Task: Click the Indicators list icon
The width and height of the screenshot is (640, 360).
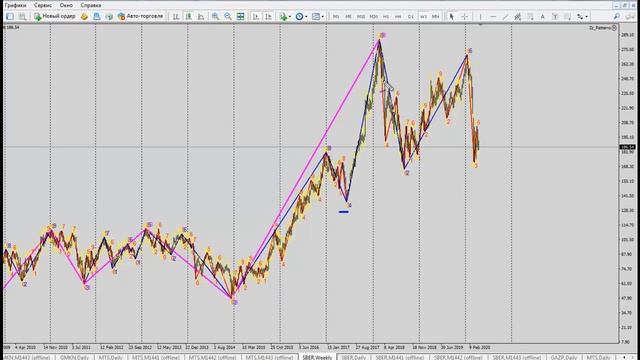Action: 283,16
